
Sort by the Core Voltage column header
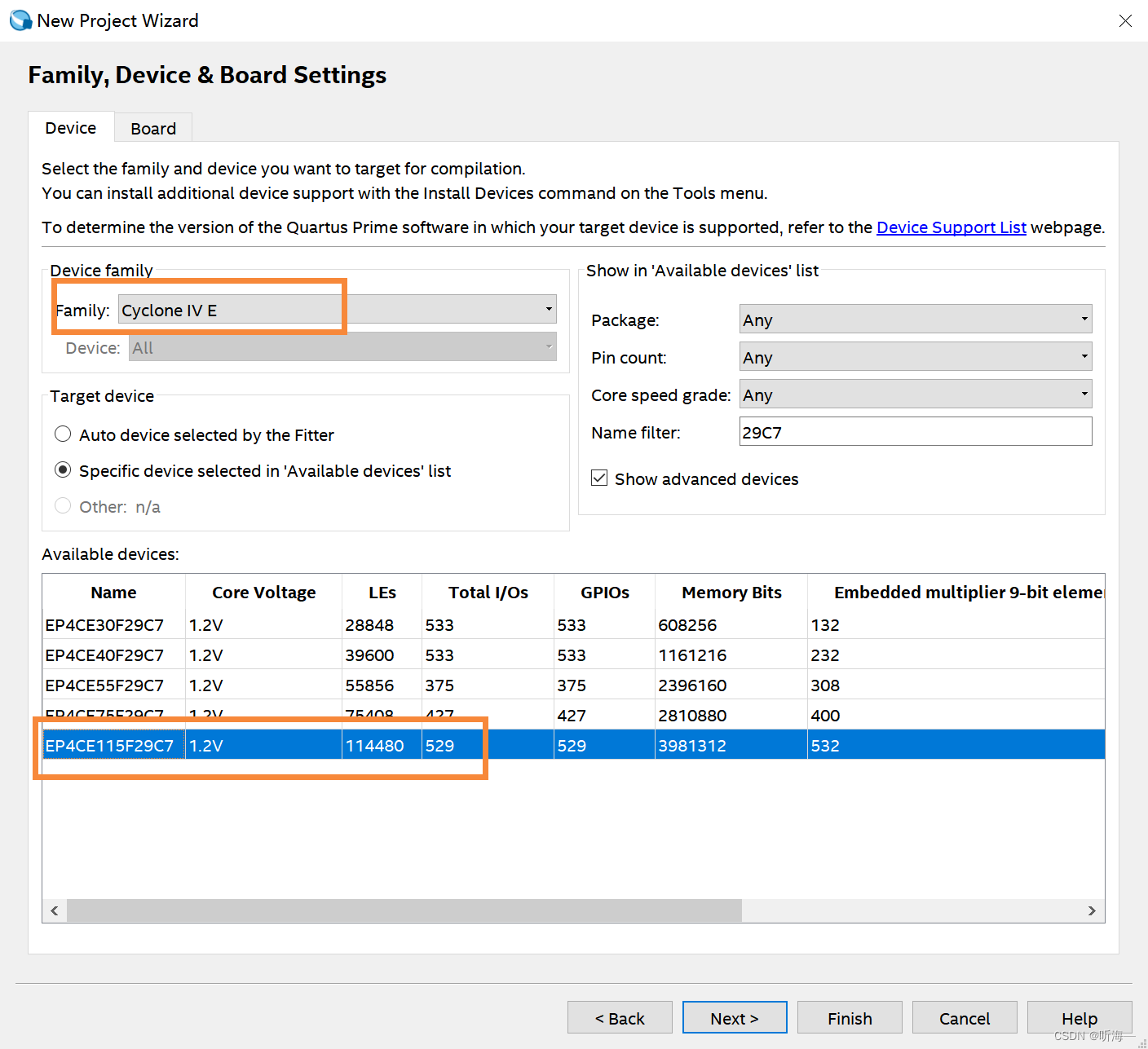coord(263,593)
